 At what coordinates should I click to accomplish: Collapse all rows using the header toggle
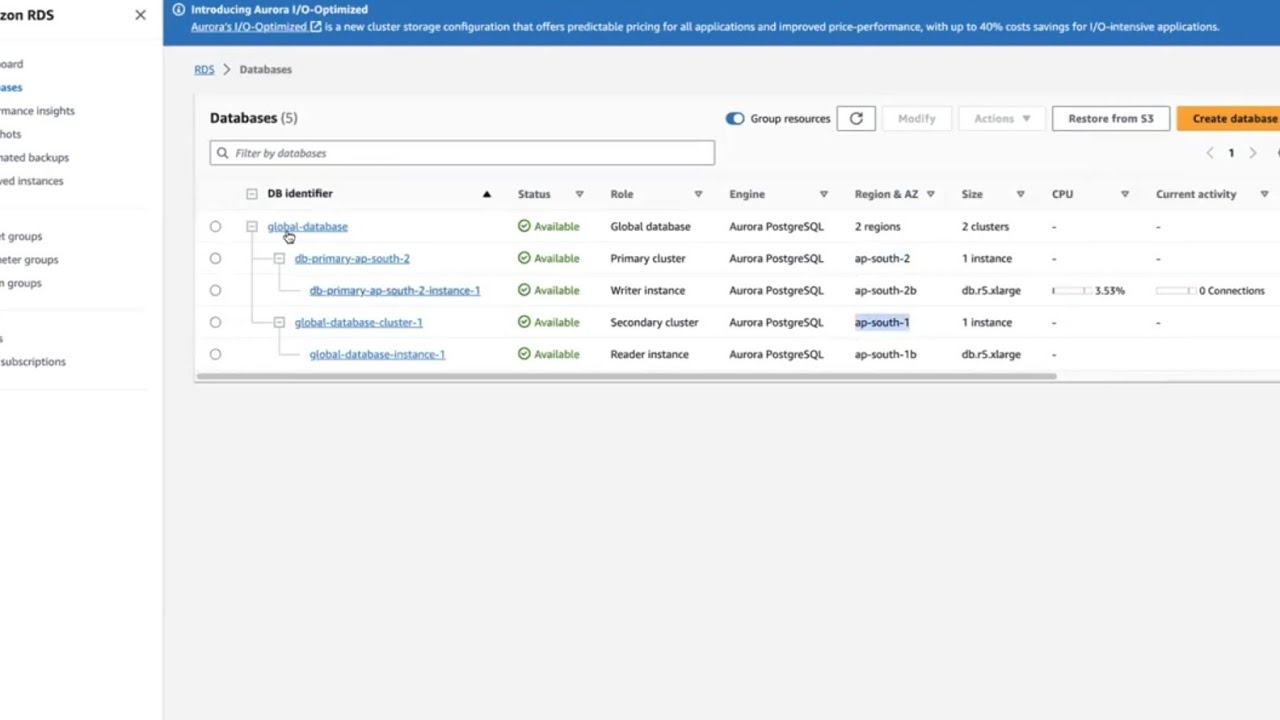point(252,194)
